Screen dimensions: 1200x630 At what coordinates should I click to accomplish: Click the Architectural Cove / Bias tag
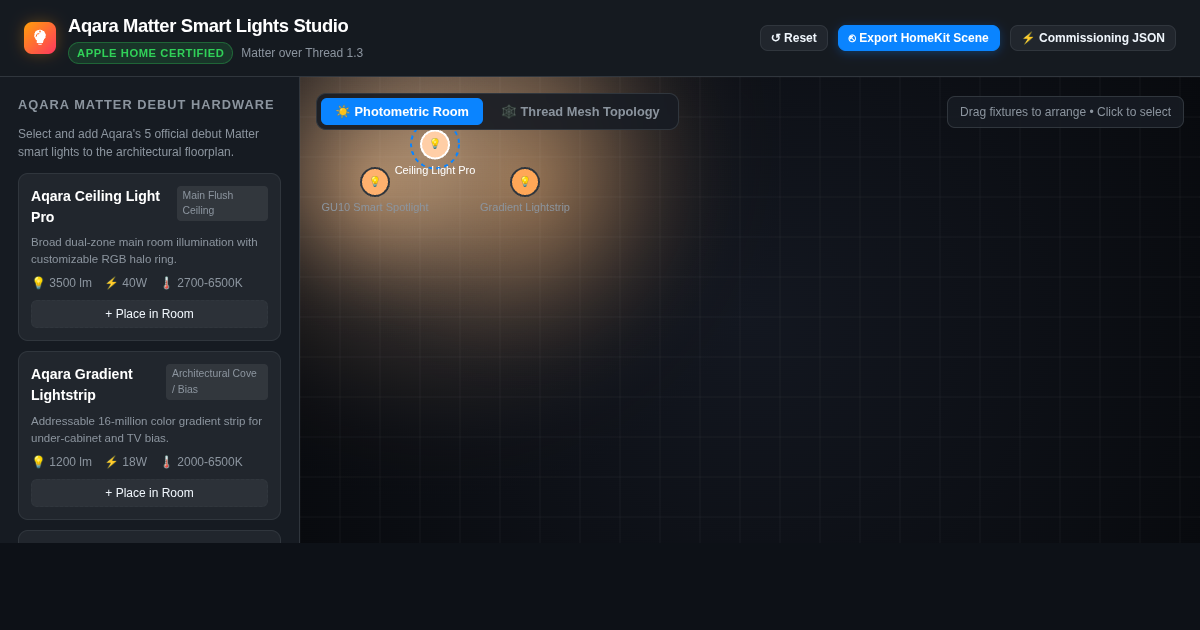(x=217, y=382)
